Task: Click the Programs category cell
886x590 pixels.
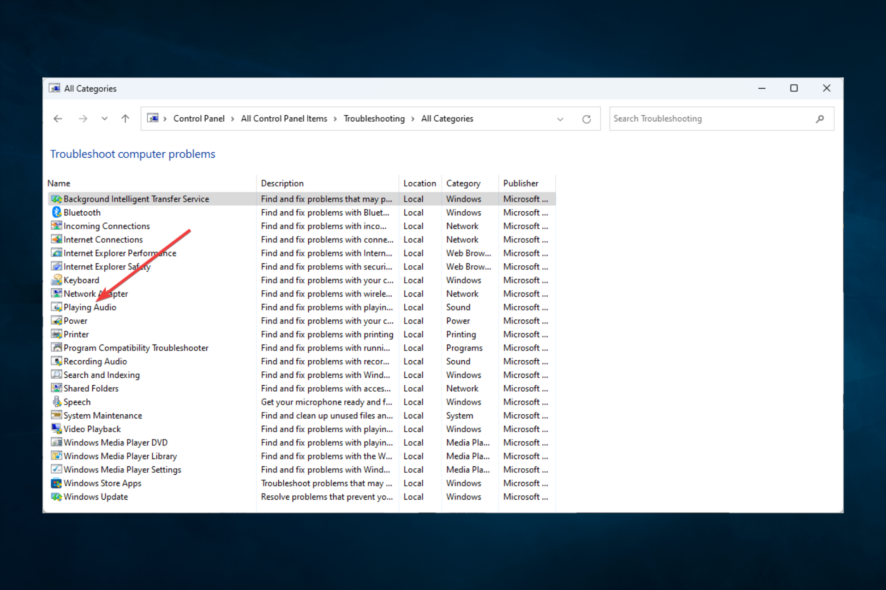Action: [x=464, y=348]
